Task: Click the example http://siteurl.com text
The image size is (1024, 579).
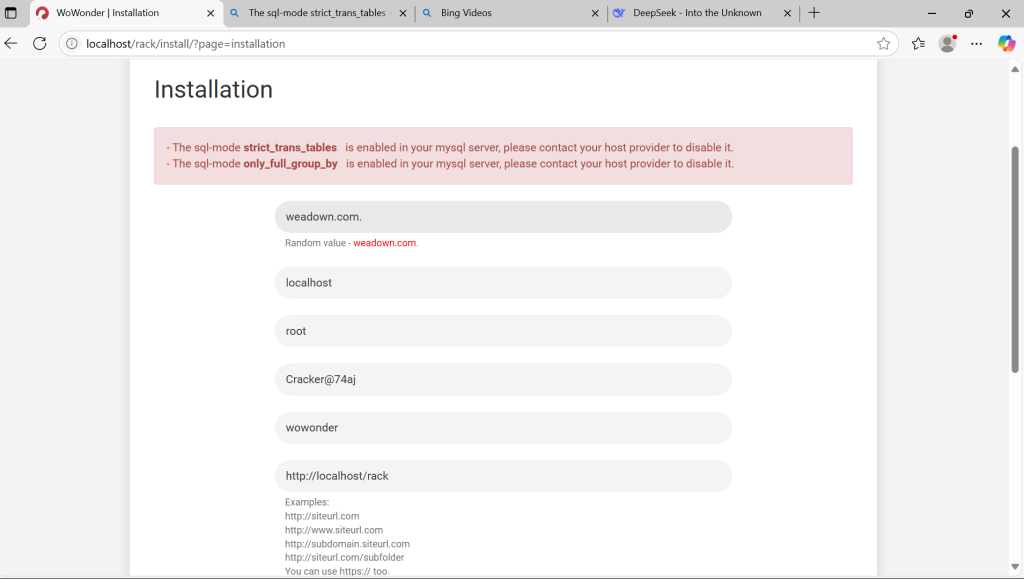Action: [322, 516]
